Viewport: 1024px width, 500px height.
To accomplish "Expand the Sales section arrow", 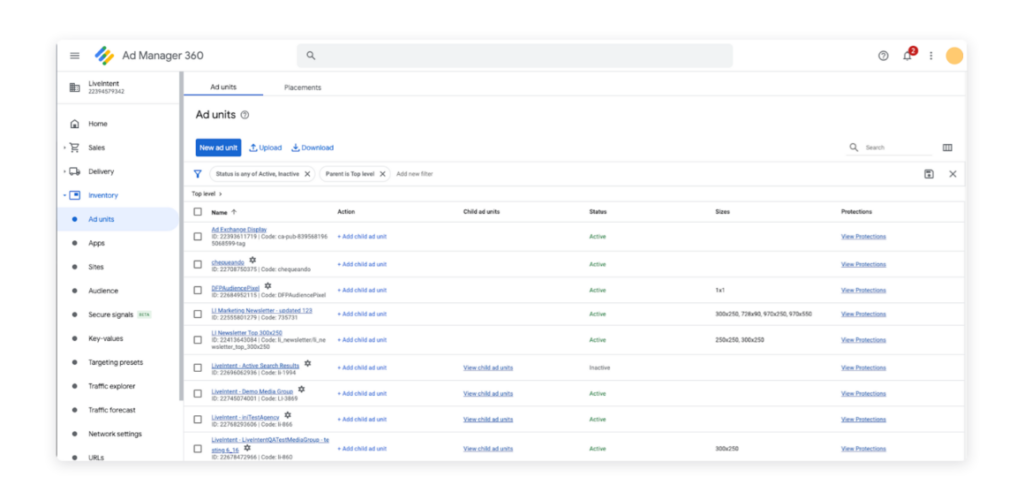I will (64, 148).
